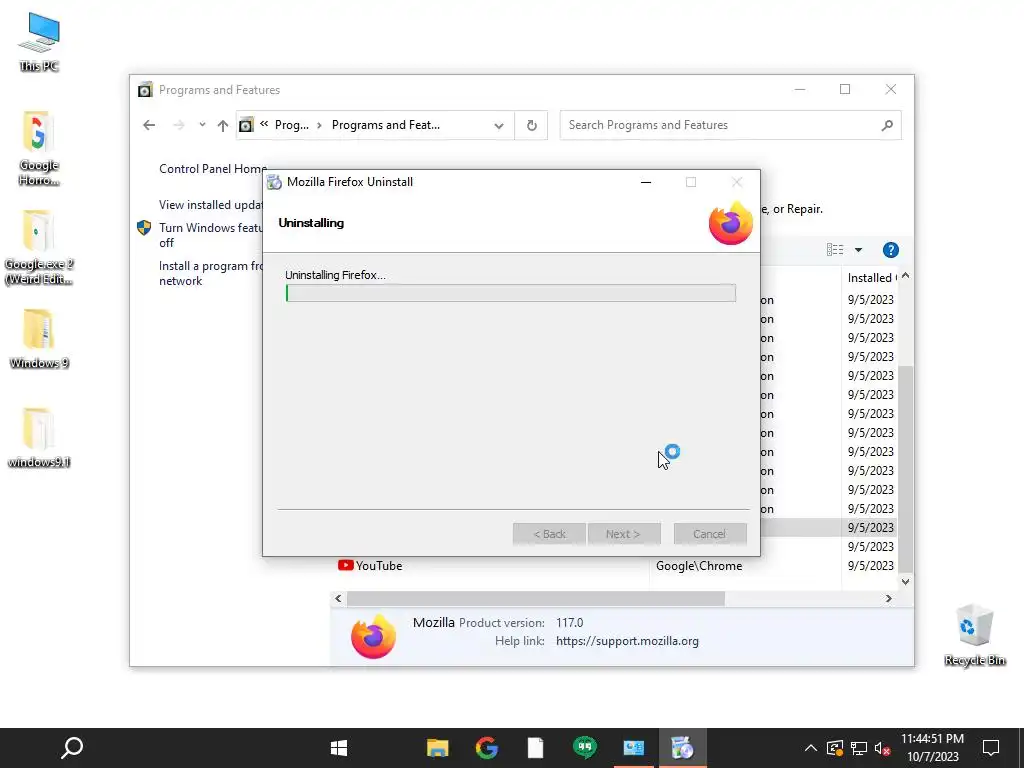Open Install a program from network link
The image size is (1024, 768).
(210, 273)
